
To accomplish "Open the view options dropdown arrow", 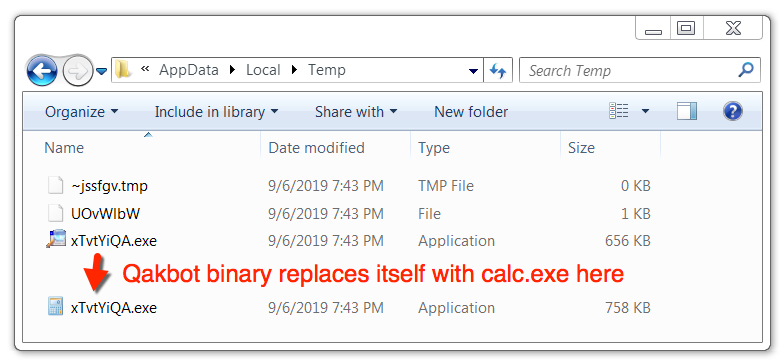I will tap(646, 110).
